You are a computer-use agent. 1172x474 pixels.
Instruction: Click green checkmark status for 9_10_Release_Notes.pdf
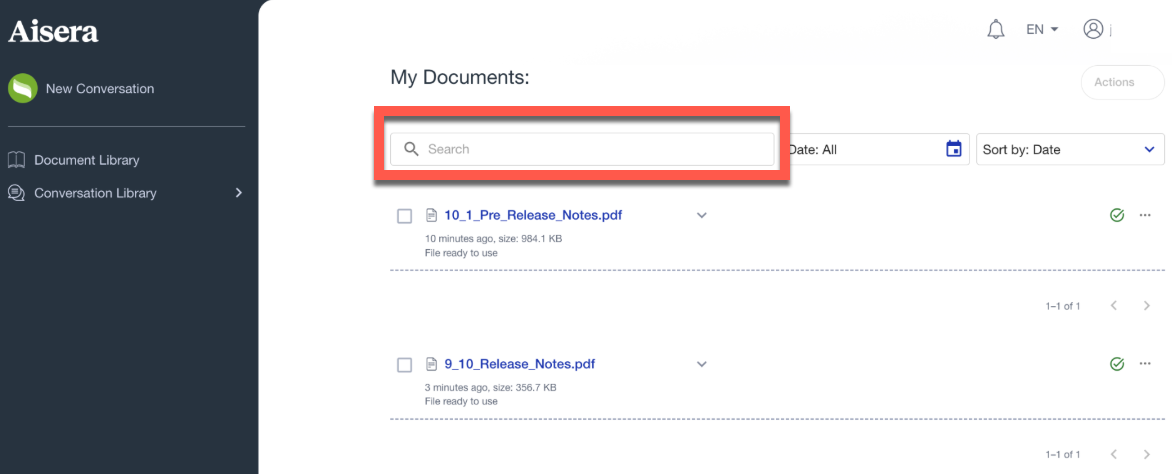coord(1117,364)
